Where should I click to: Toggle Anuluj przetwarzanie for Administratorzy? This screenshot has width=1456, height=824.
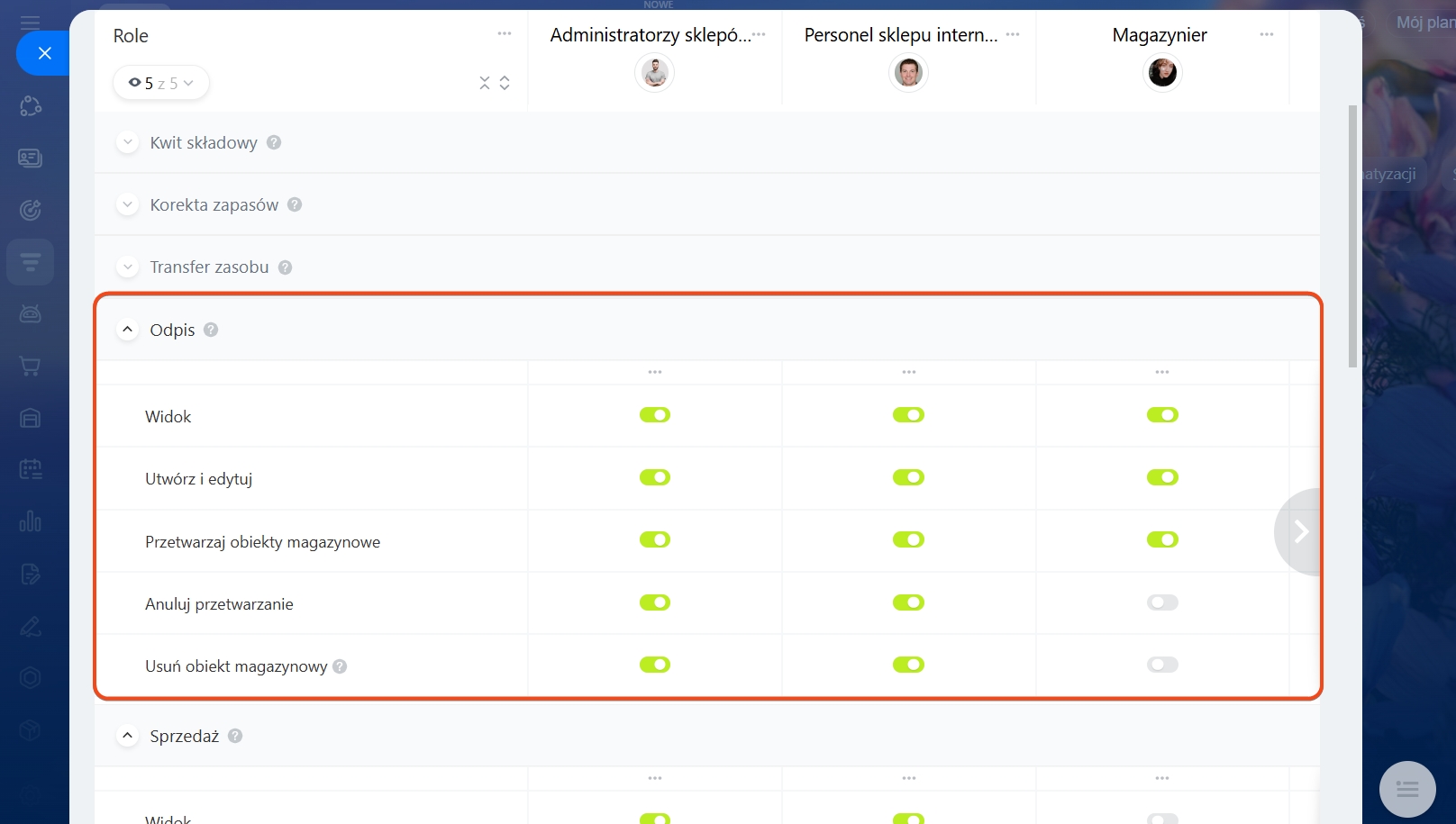click(x=655, y=602)
